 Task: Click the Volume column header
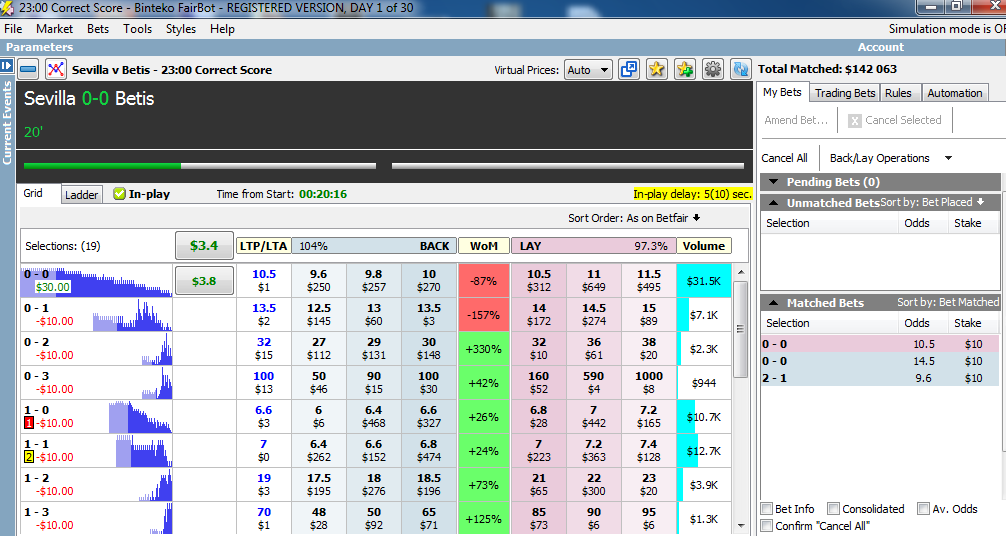(704, 246)
